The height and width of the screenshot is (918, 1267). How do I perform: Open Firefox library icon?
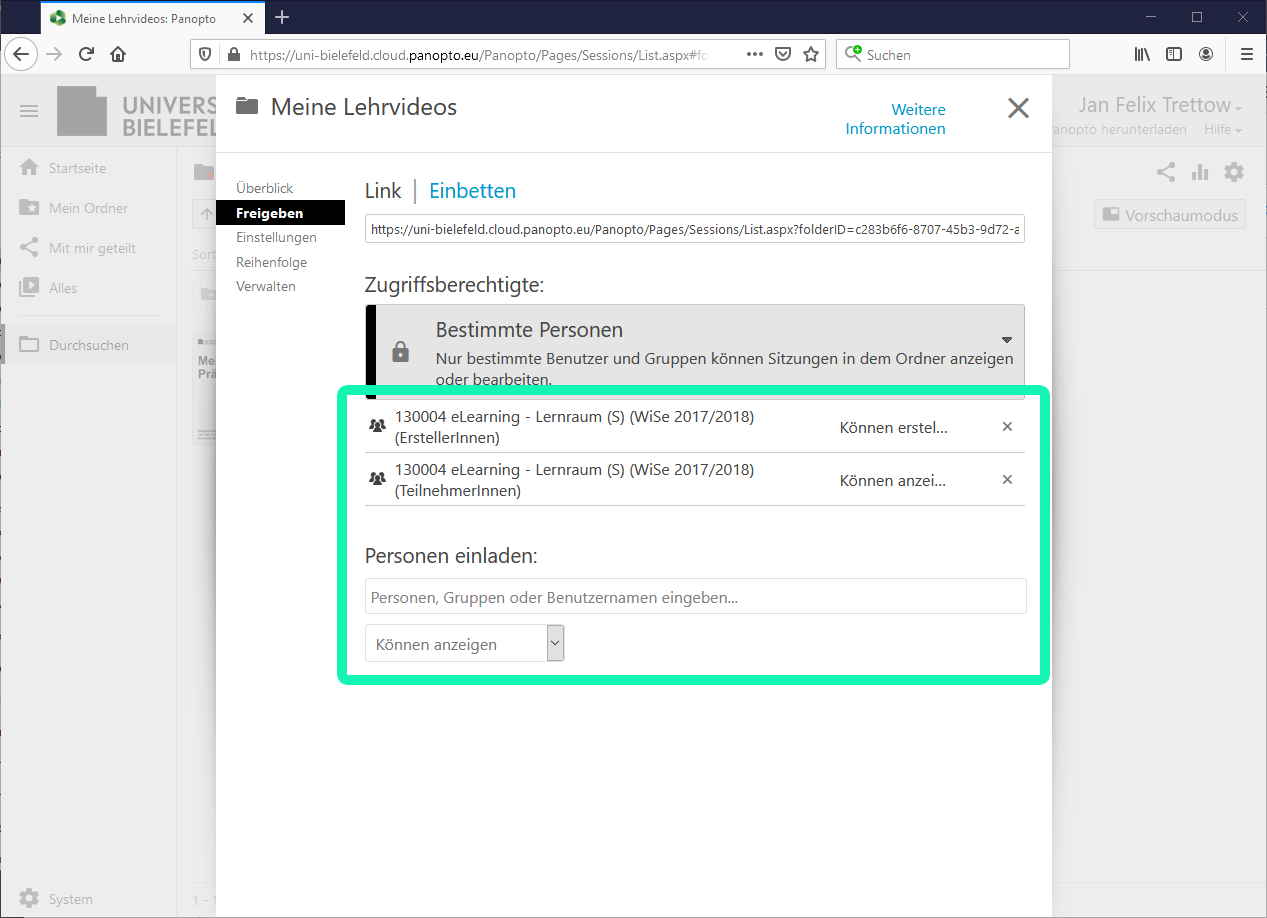(1142, 54)
